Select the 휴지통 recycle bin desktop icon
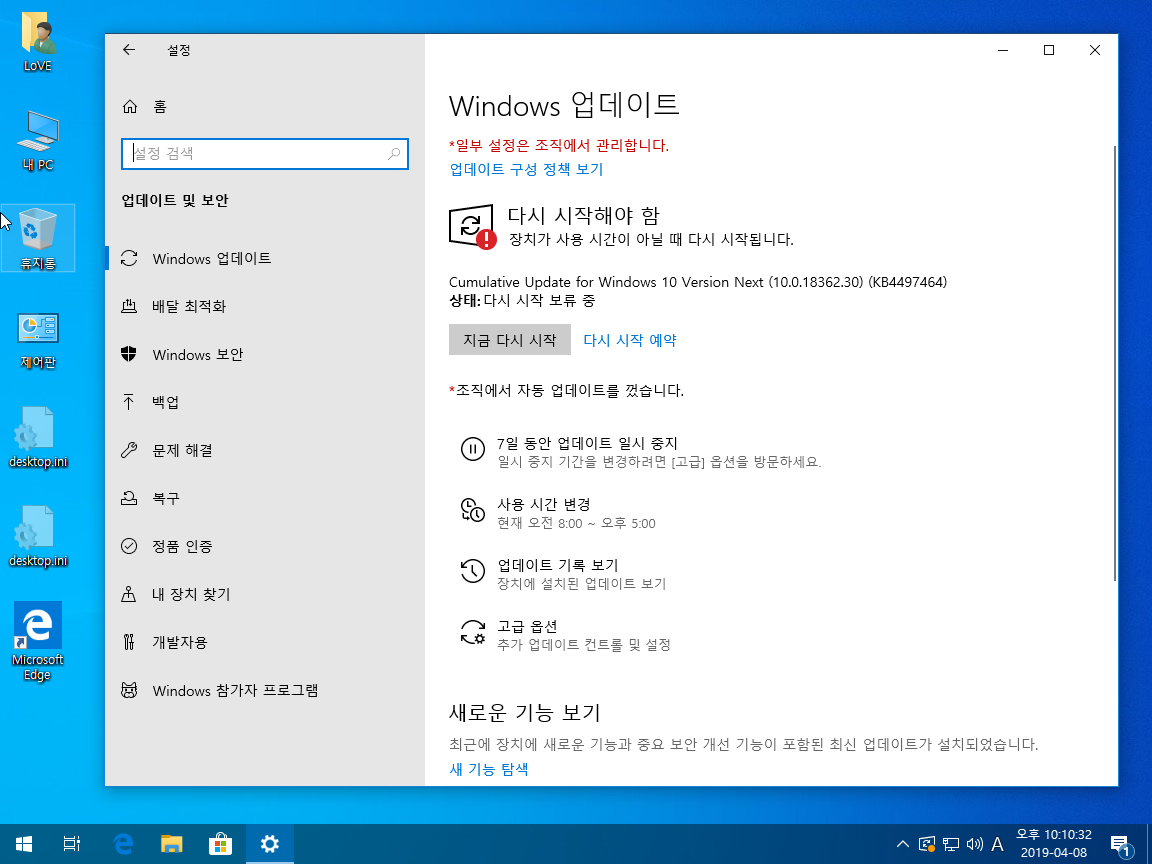The image size is (1152, 864). (x=37, y=238)
